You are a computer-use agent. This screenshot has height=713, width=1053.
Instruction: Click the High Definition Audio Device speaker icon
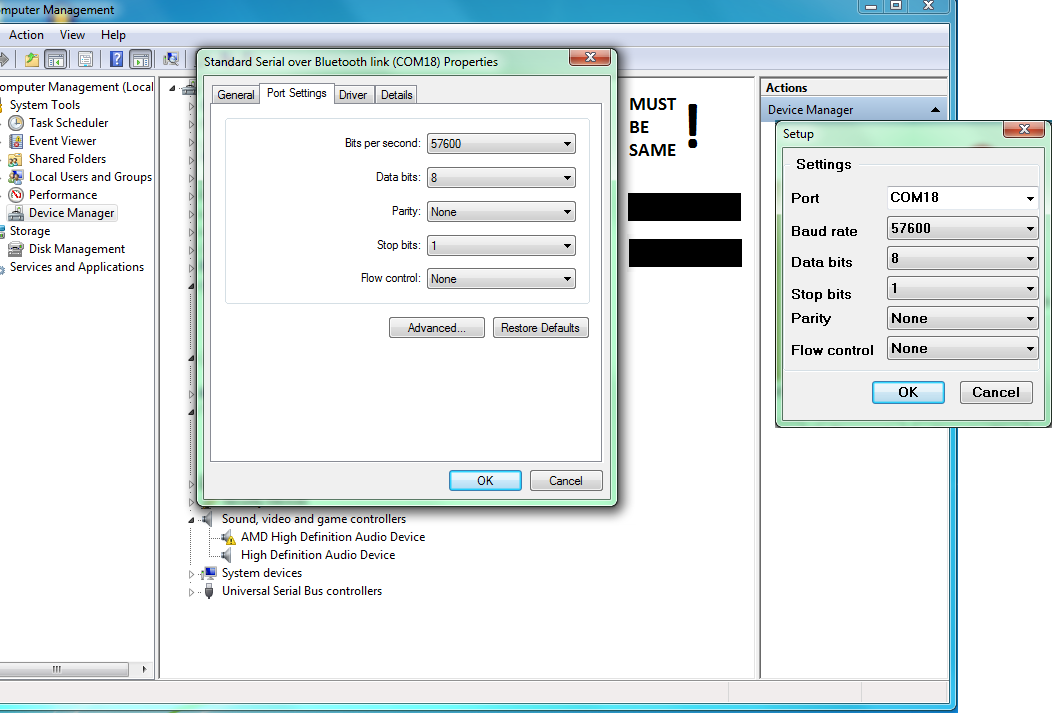pyautogui.click(x=226, y=555)
